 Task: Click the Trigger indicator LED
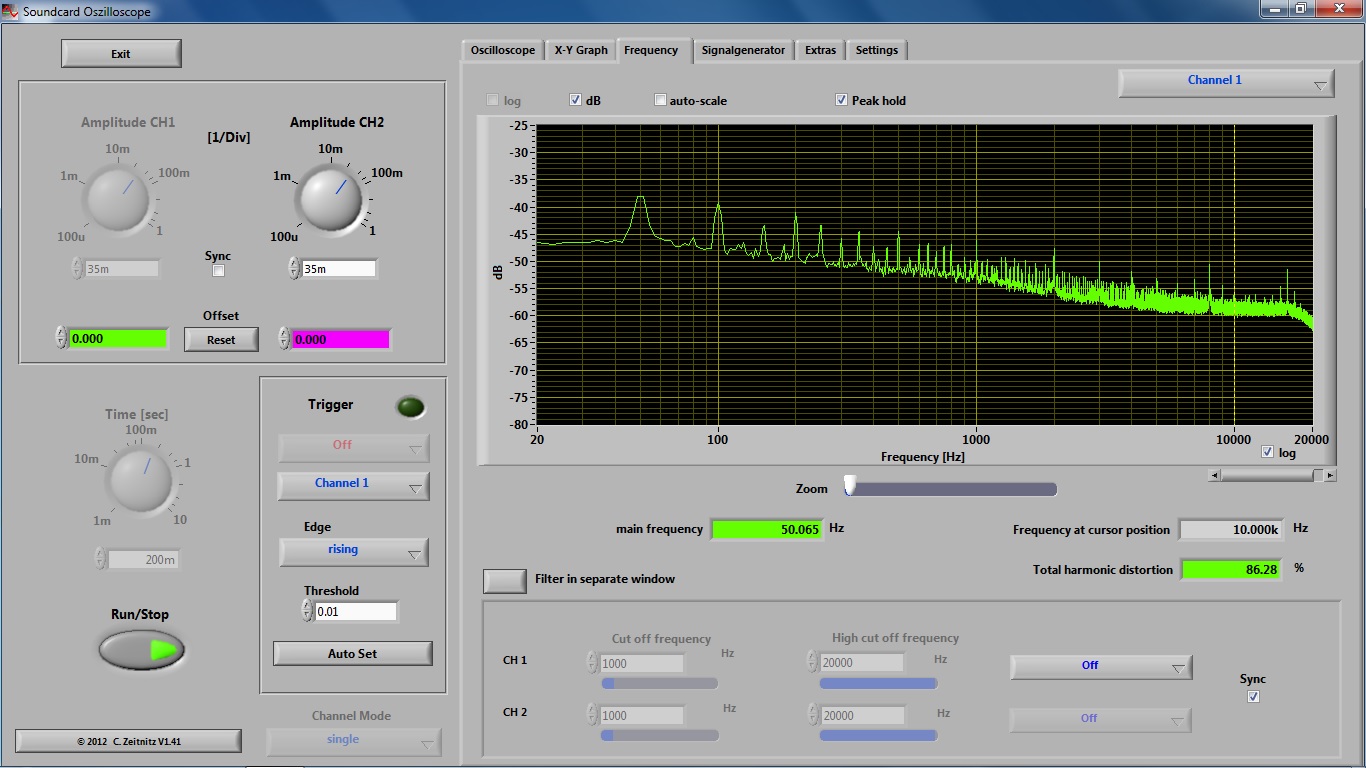(x=410, y=407)
